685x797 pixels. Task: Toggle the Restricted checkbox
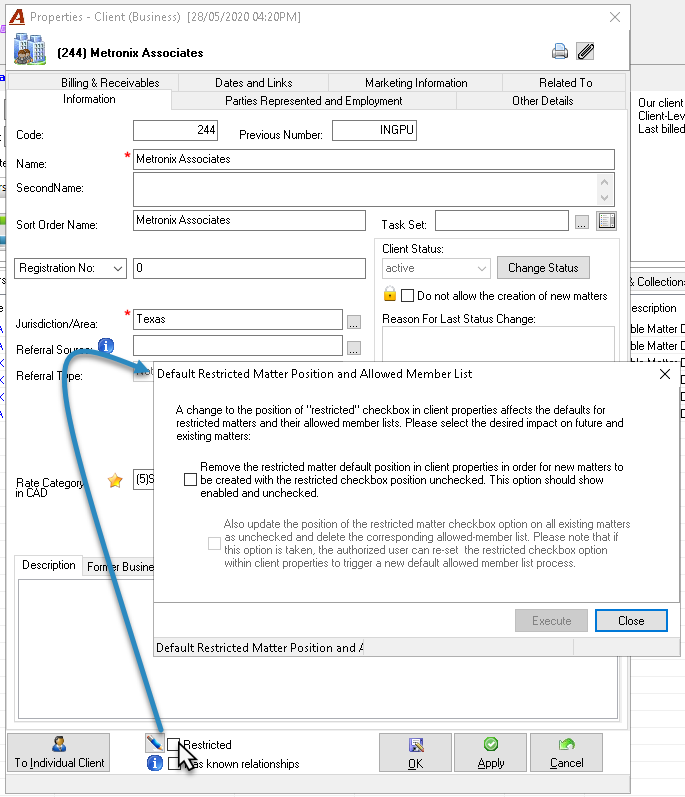(x=173, y=744)
